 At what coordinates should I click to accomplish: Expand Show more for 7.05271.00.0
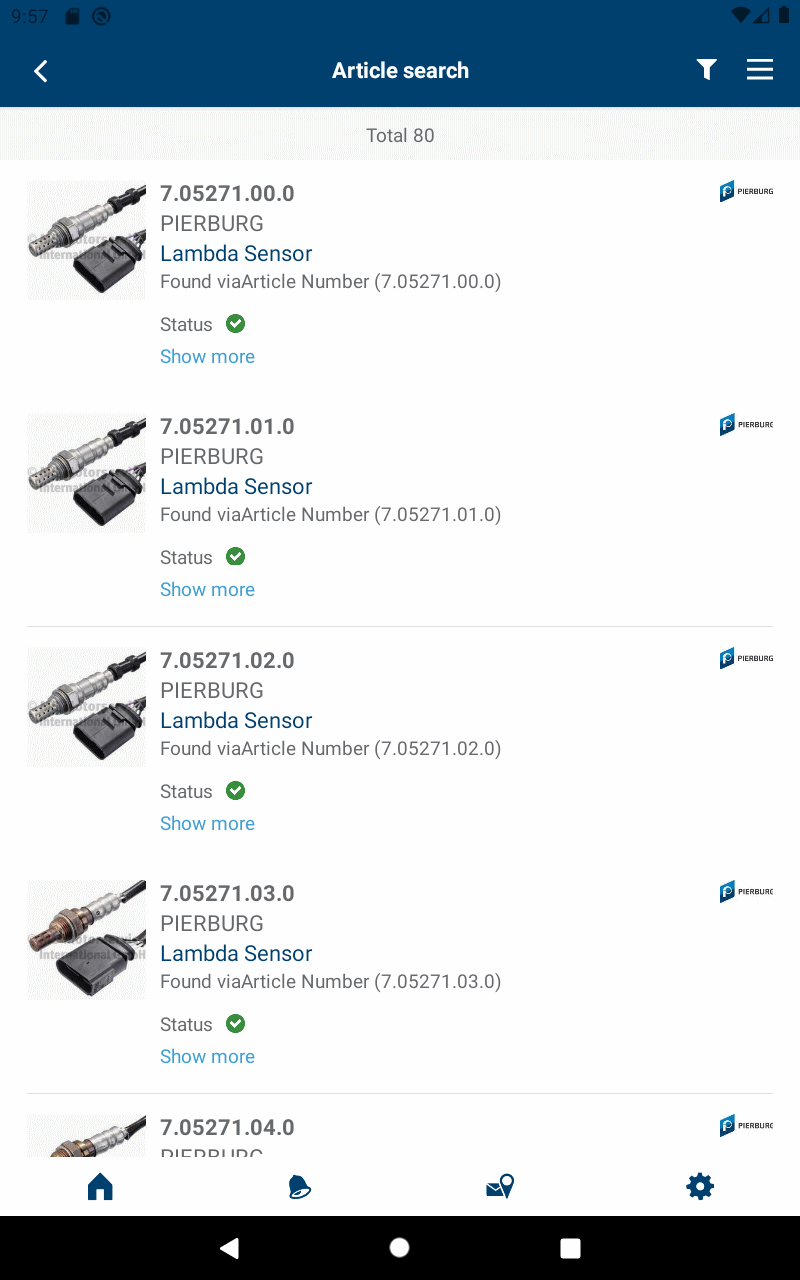tap(207, 357)
